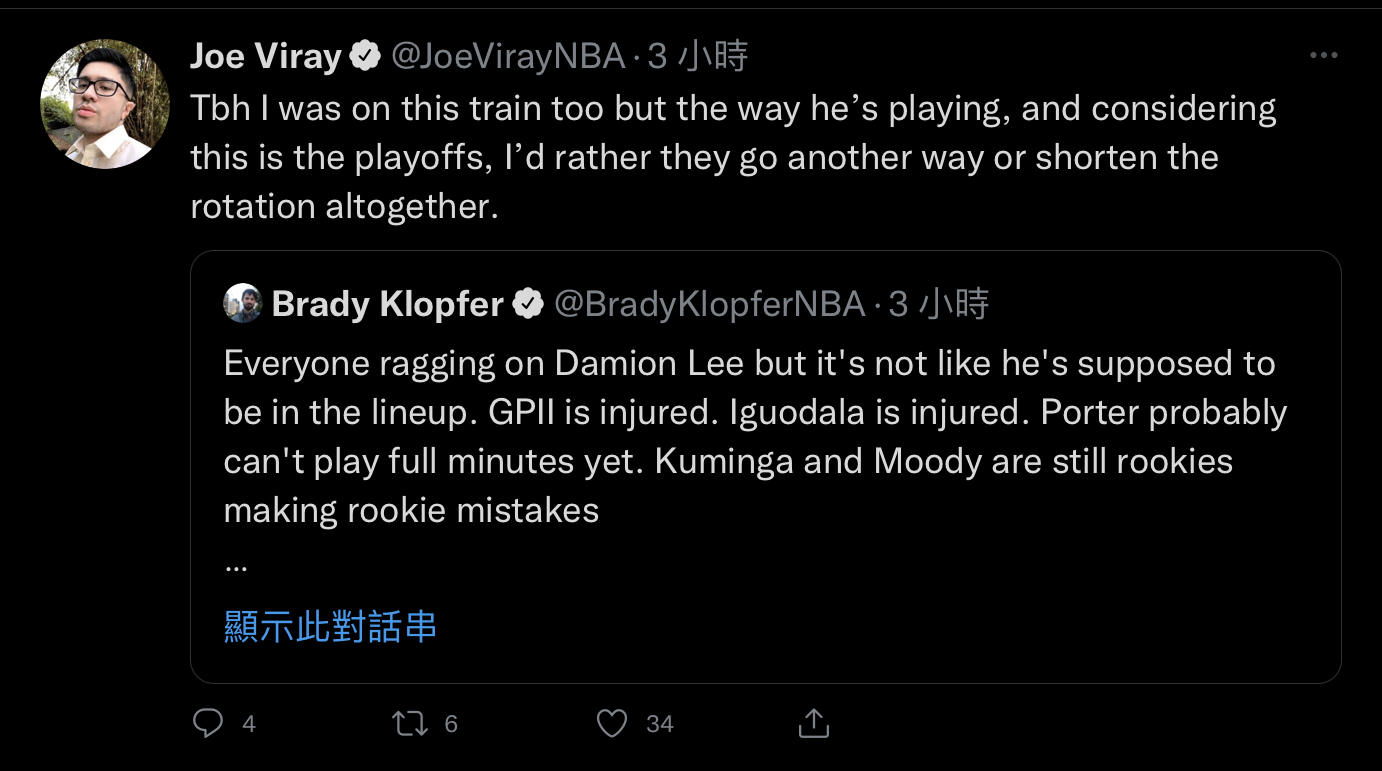
Task: Click the like count 34
Action: click(x=659, y=724)
